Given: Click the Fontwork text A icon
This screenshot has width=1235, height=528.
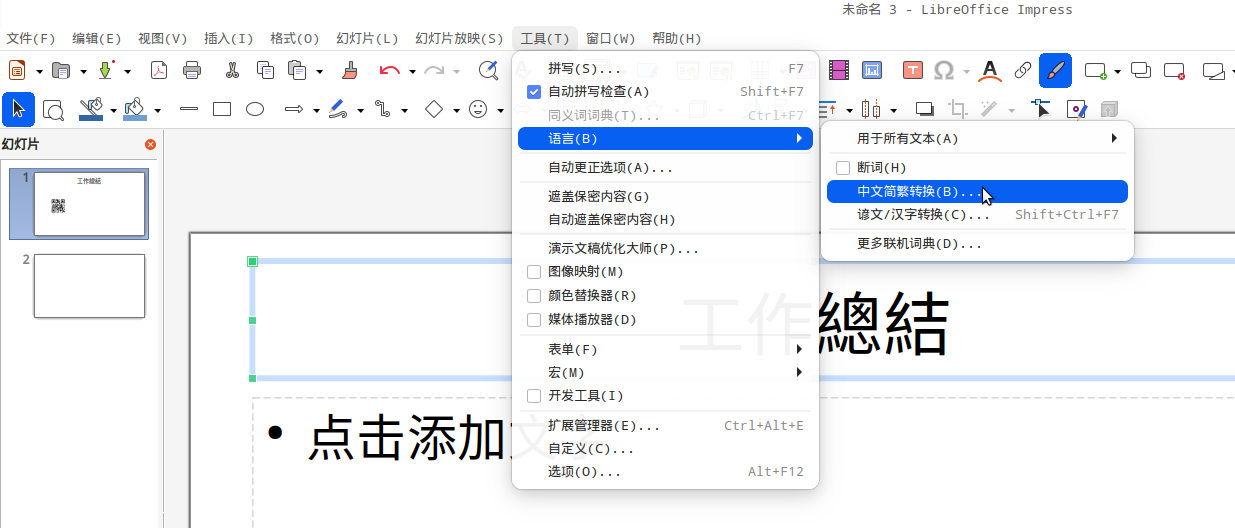Looking at the screenshot, I should 990,70.
